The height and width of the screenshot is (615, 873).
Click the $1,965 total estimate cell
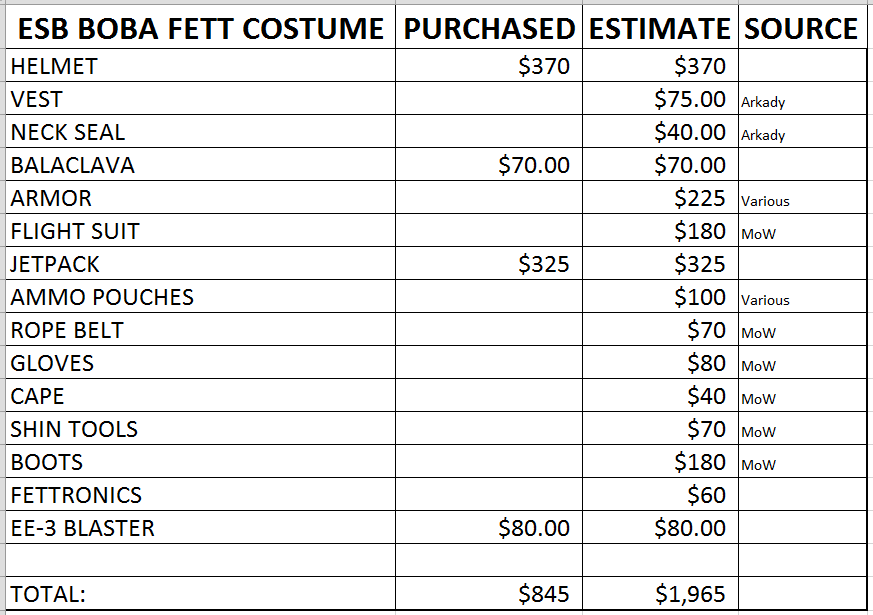pyautogui.click(x=660, y=593)
